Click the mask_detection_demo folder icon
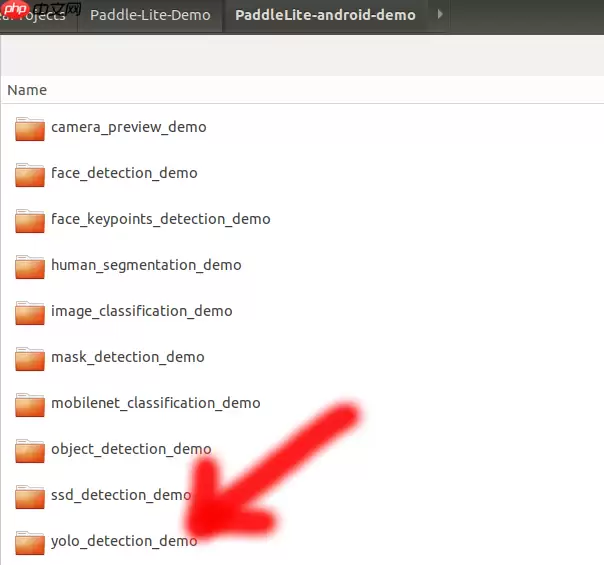 pos(30,358)
